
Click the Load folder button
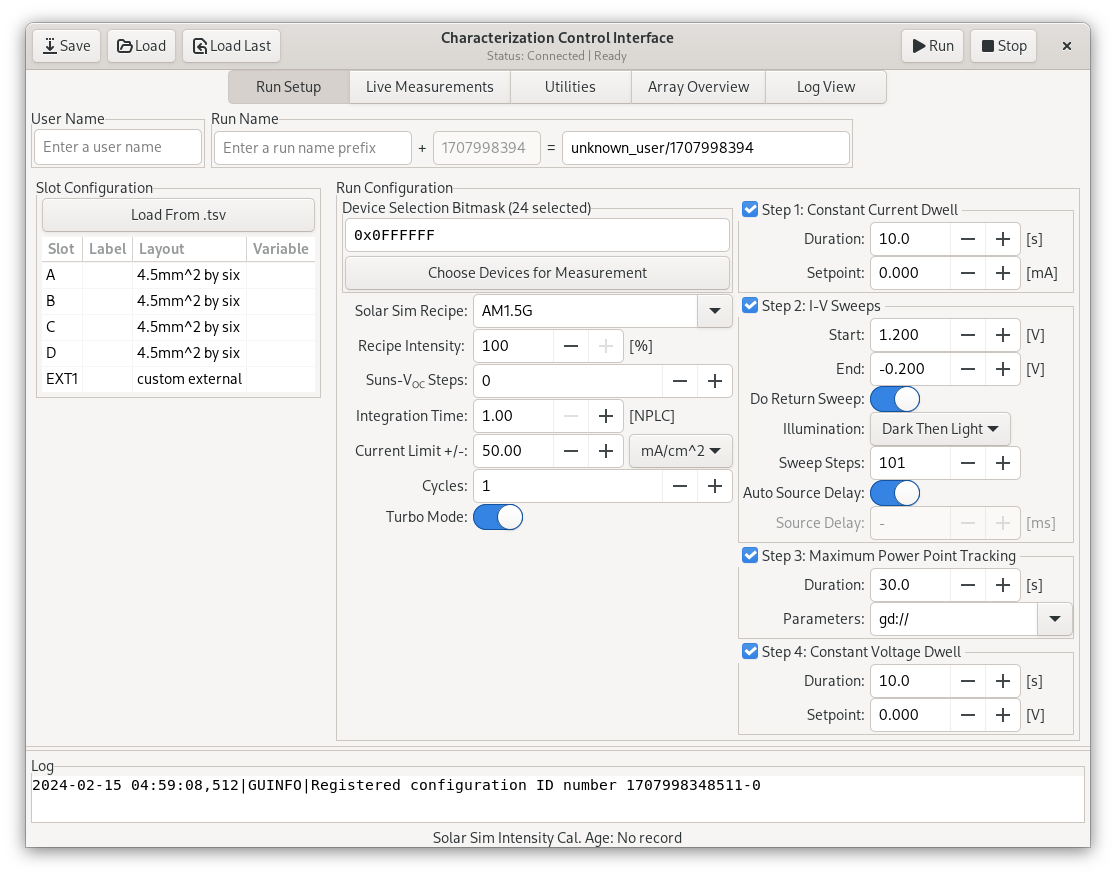(141, 46)
